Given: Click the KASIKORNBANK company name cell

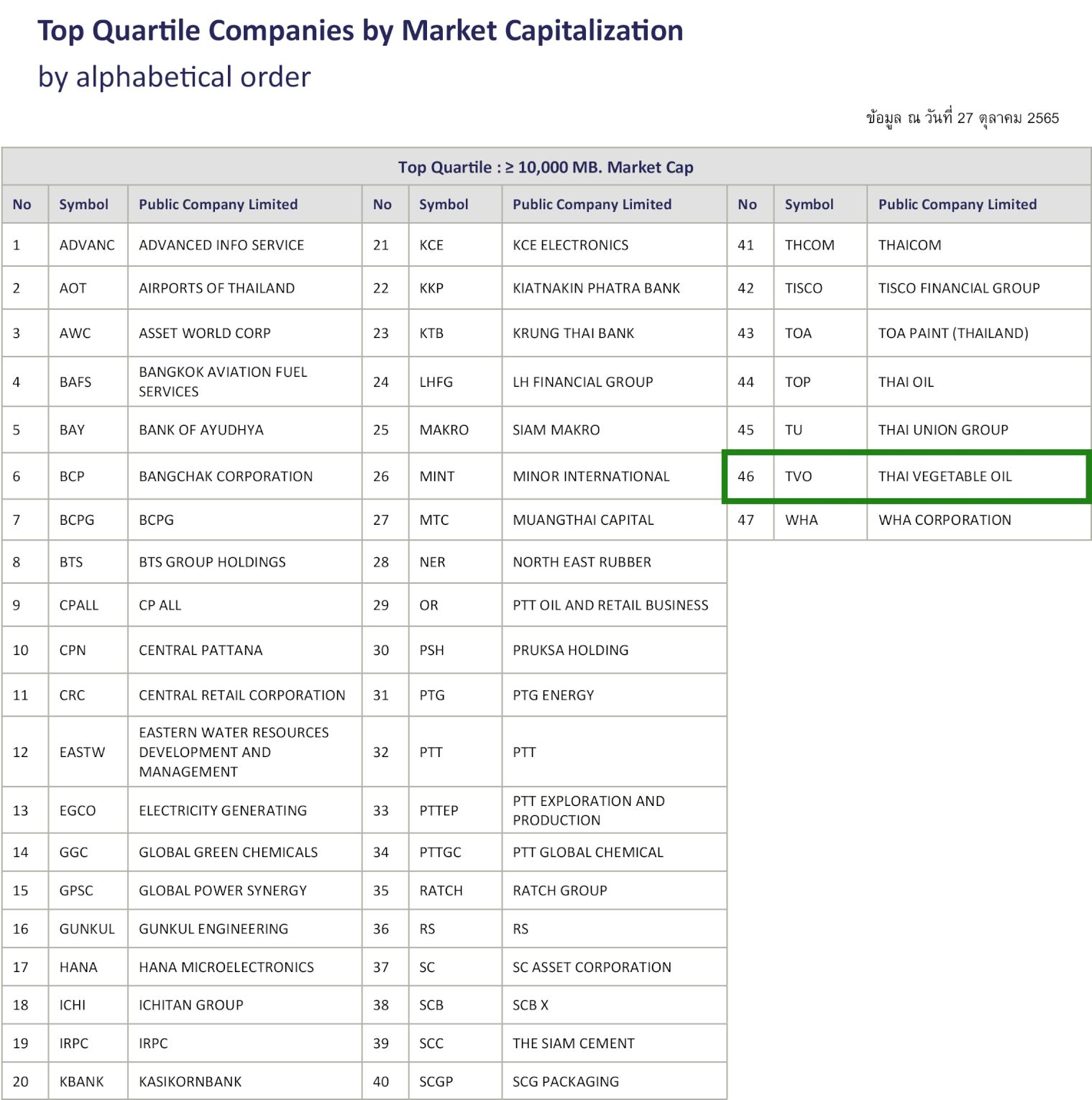Looking at the screenshot, I should click(191, 1081).
